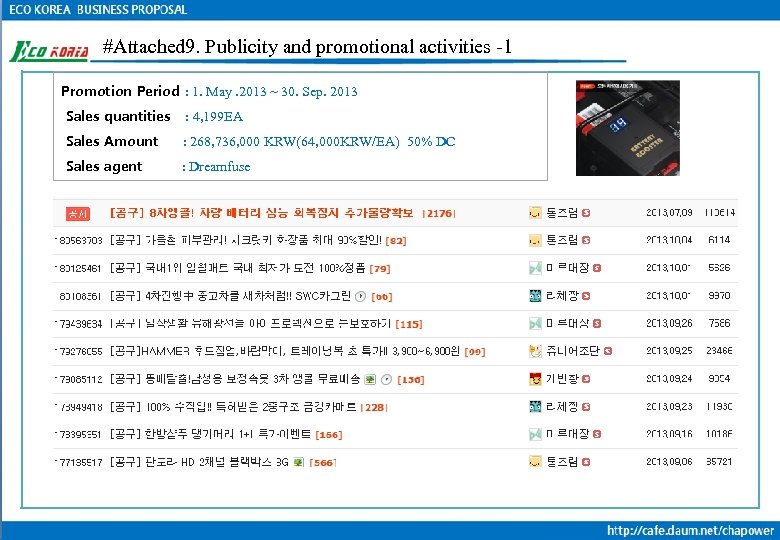780x540 pixels.
Task: Click author avatar in the [2176] post row
Action: [535, 213]
